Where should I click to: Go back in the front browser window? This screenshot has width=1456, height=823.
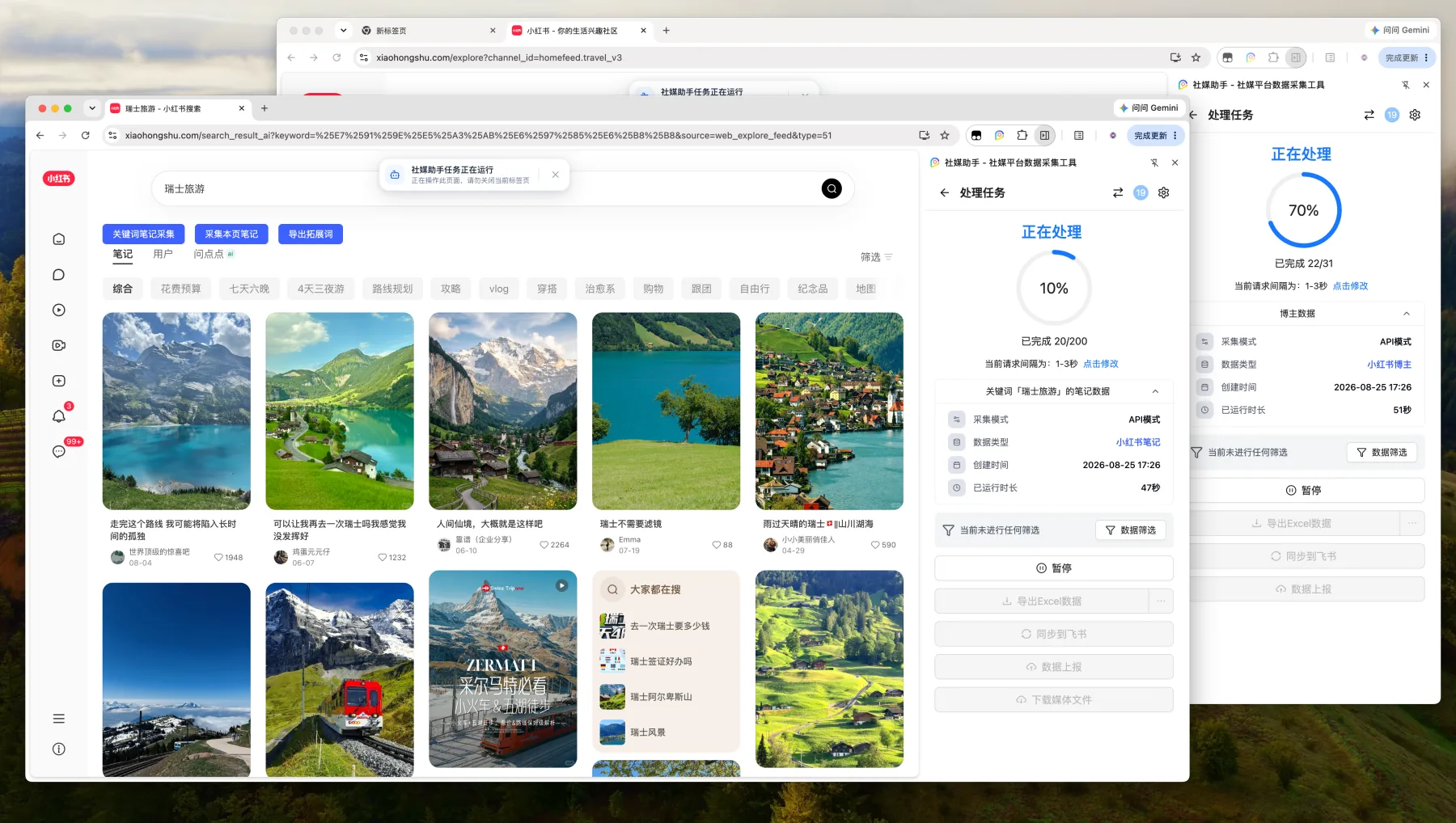(40, 136)
